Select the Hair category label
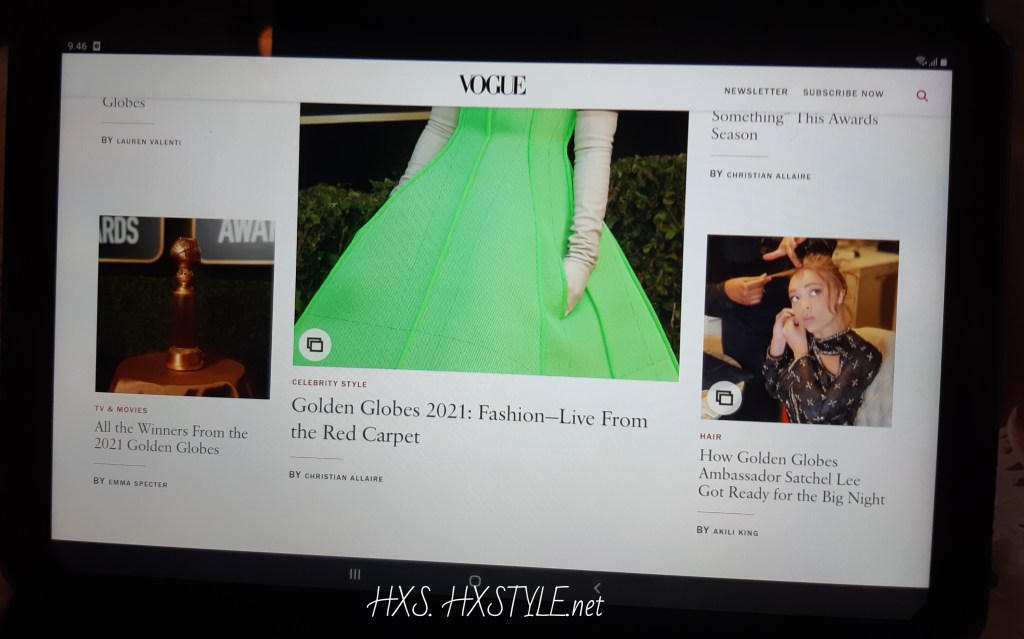The image size is (1024, 639). pos(710,437)
